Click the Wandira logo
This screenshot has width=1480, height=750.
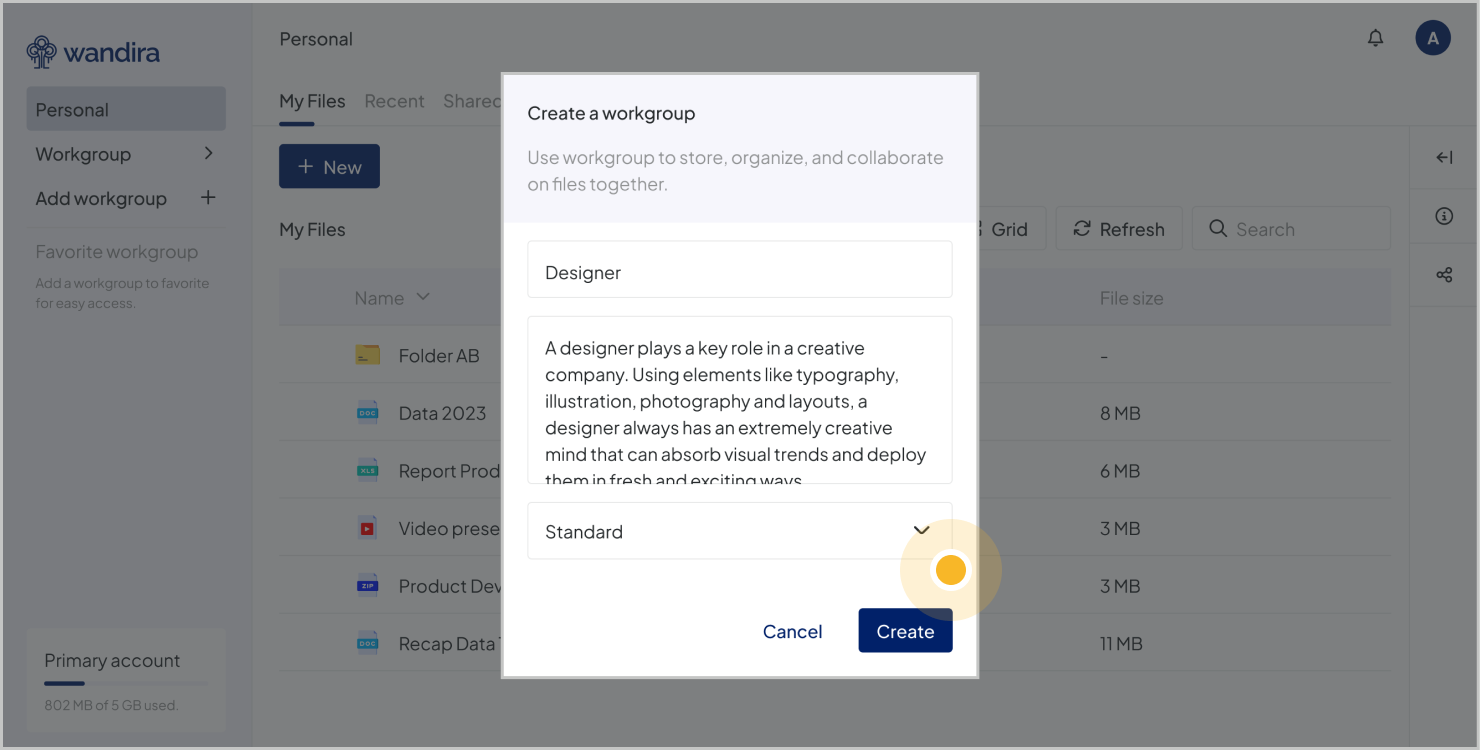click(x=93, y=52)
